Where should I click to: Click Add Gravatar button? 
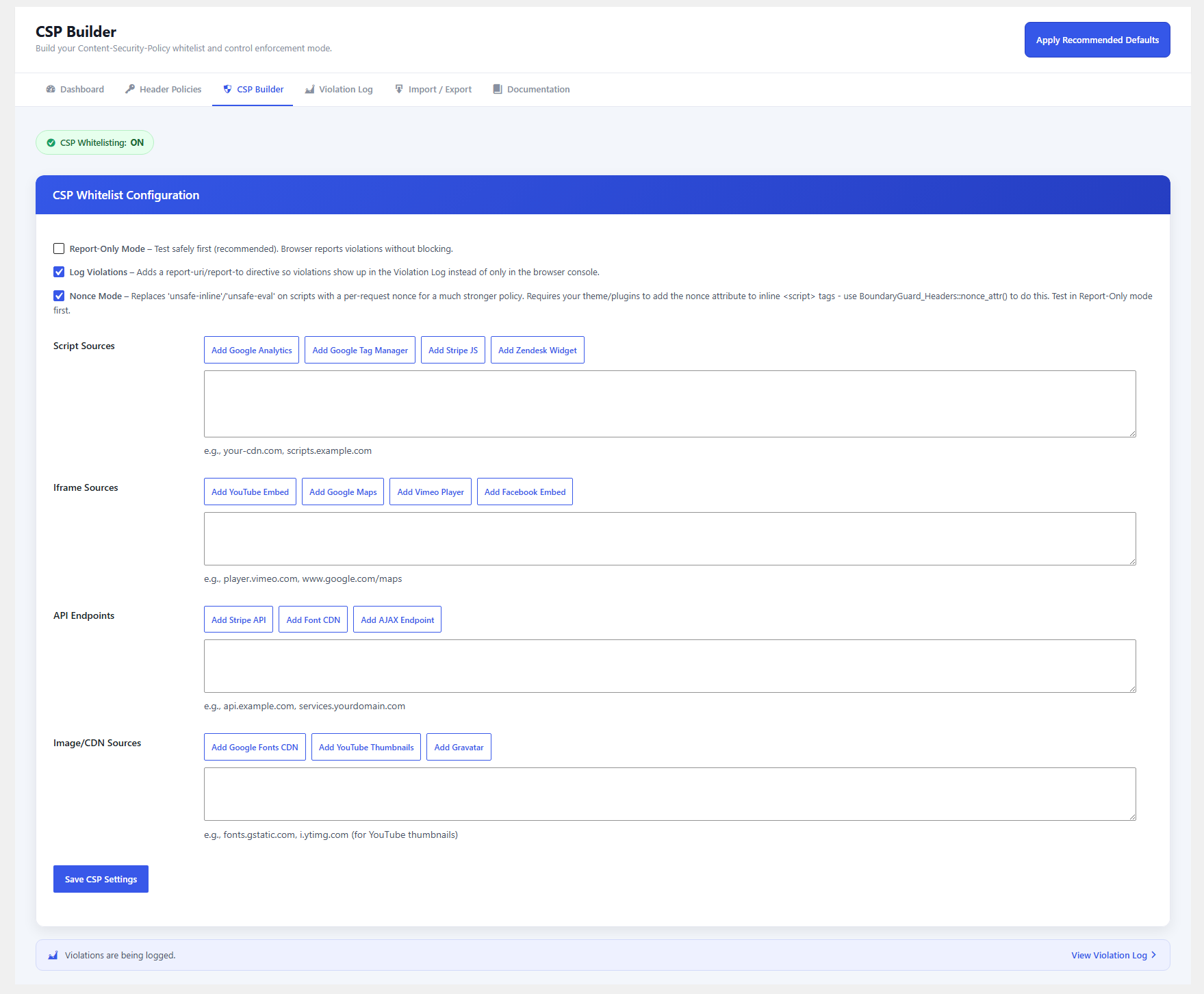click(x=459, y=747)
